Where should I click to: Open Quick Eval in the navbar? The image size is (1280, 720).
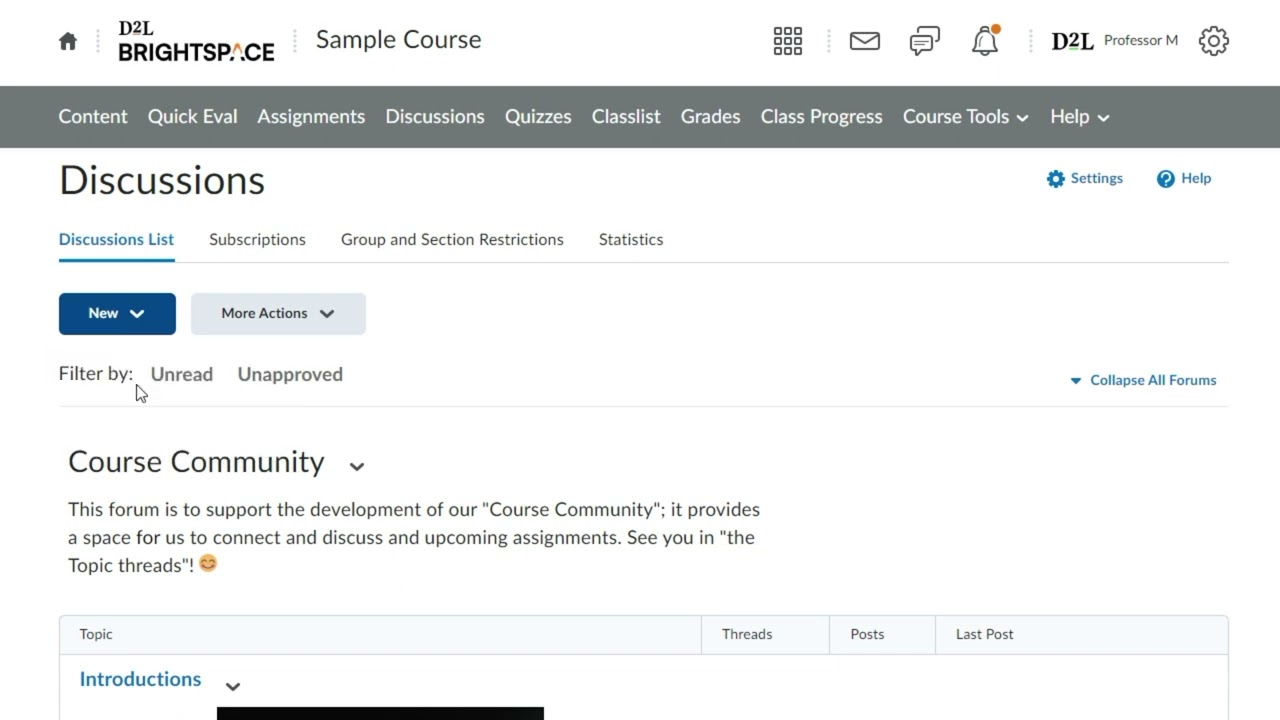[193, 116]
